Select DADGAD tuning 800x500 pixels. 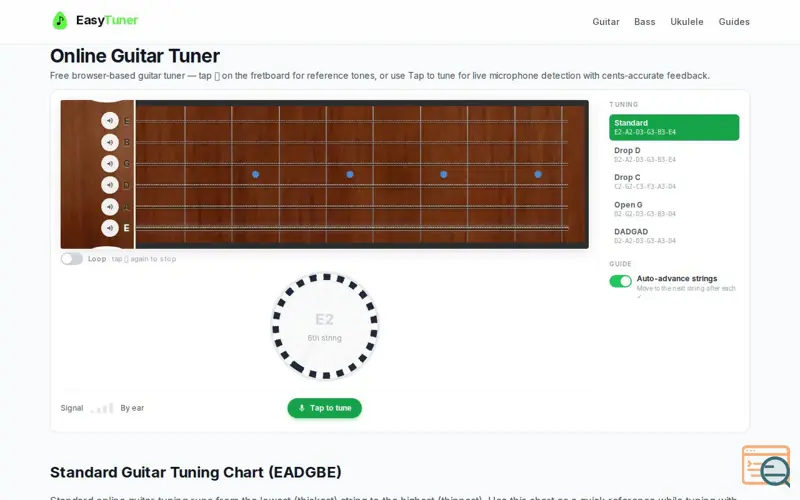click(674, 236)
